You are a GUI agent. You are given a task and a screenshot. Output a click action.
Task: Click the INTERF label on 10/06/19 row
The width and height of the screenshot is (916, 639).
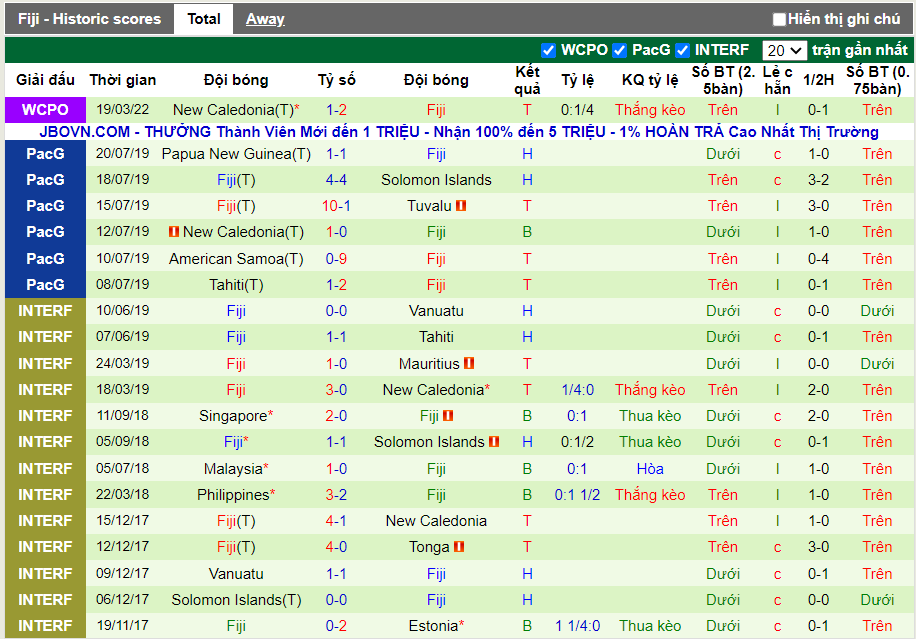click(x=45, y=311)
